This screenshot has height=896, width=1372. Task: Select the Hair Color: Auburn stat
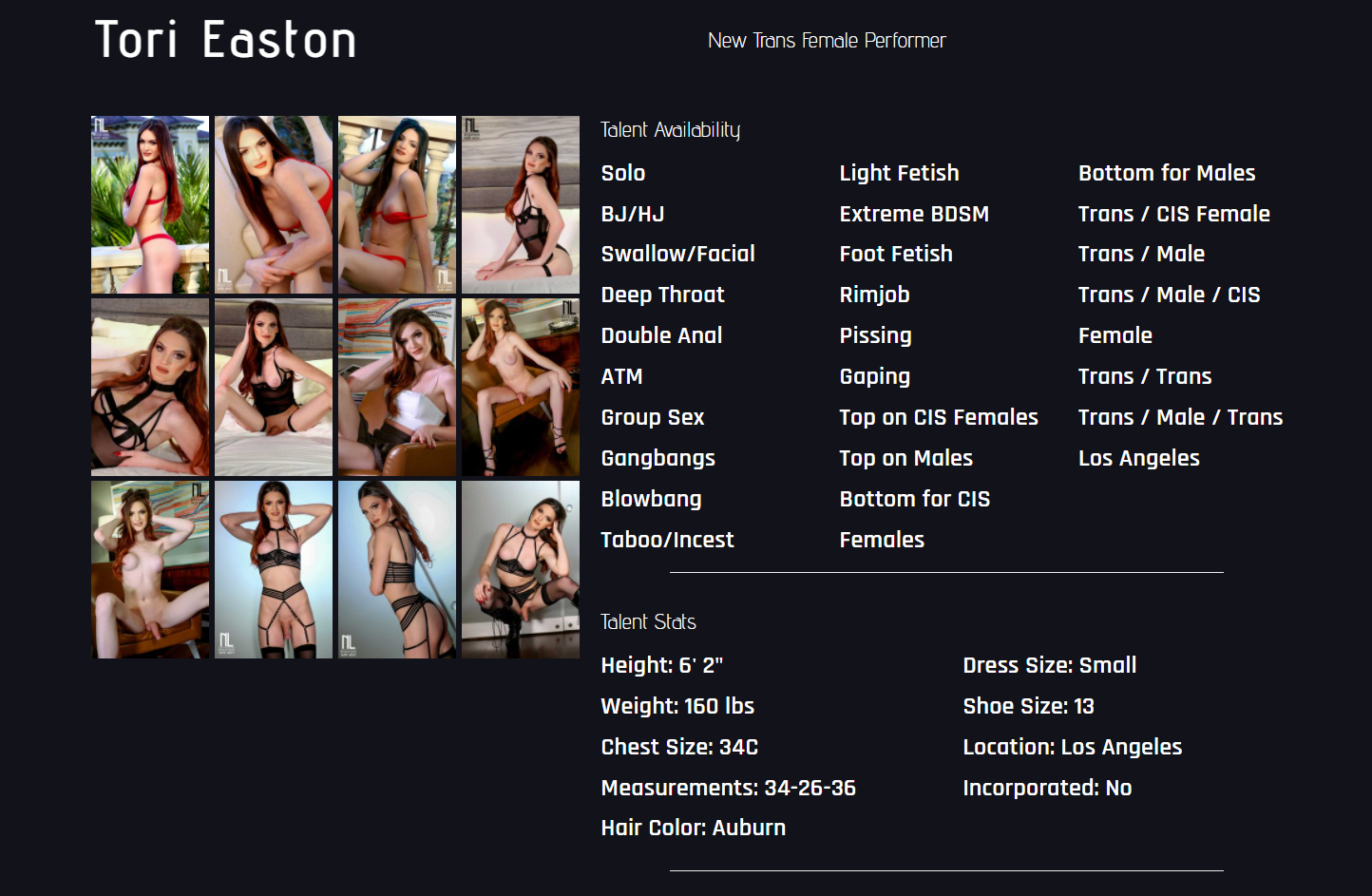693,828
